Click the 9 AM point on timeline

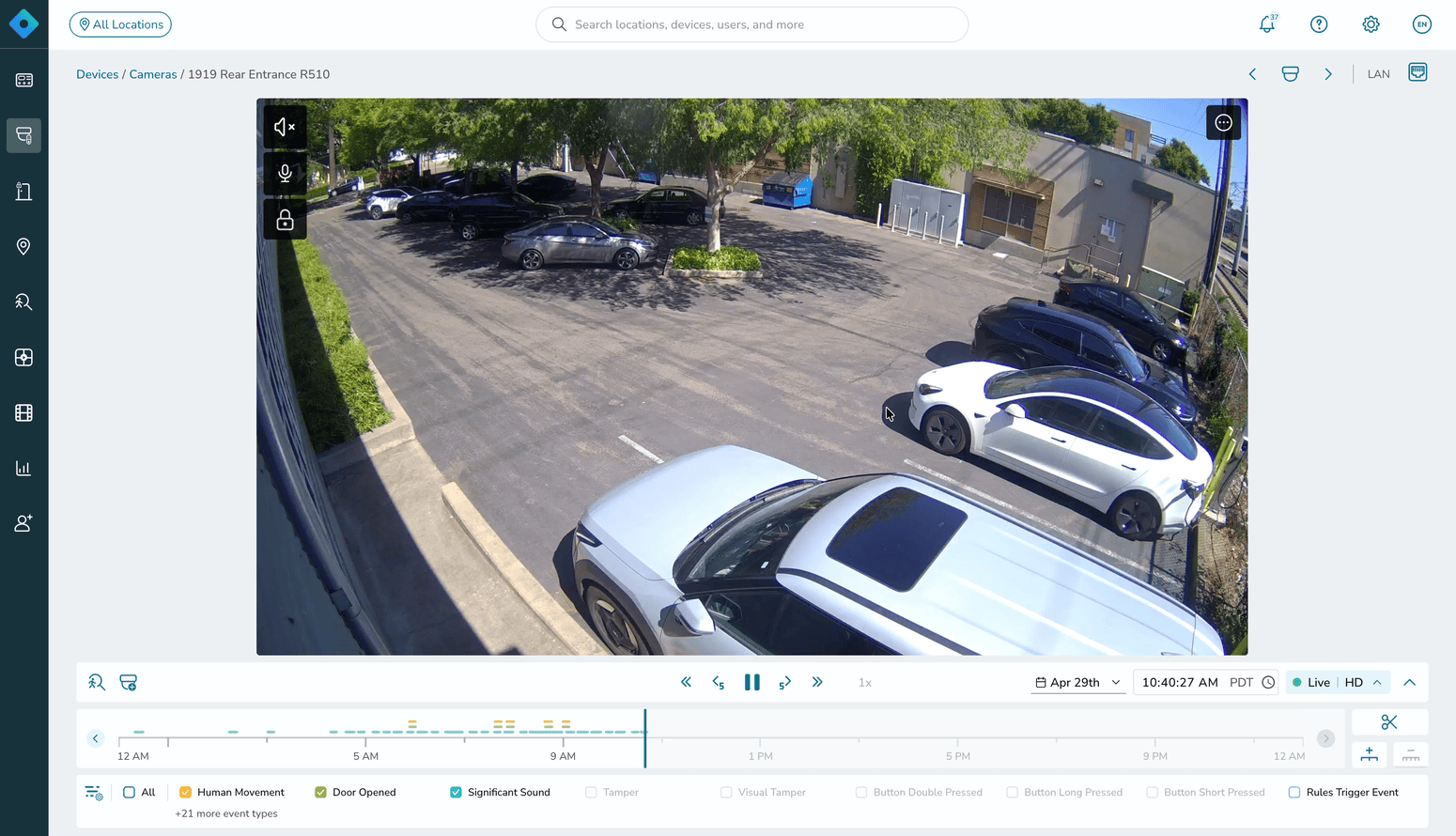coord(563,741)
